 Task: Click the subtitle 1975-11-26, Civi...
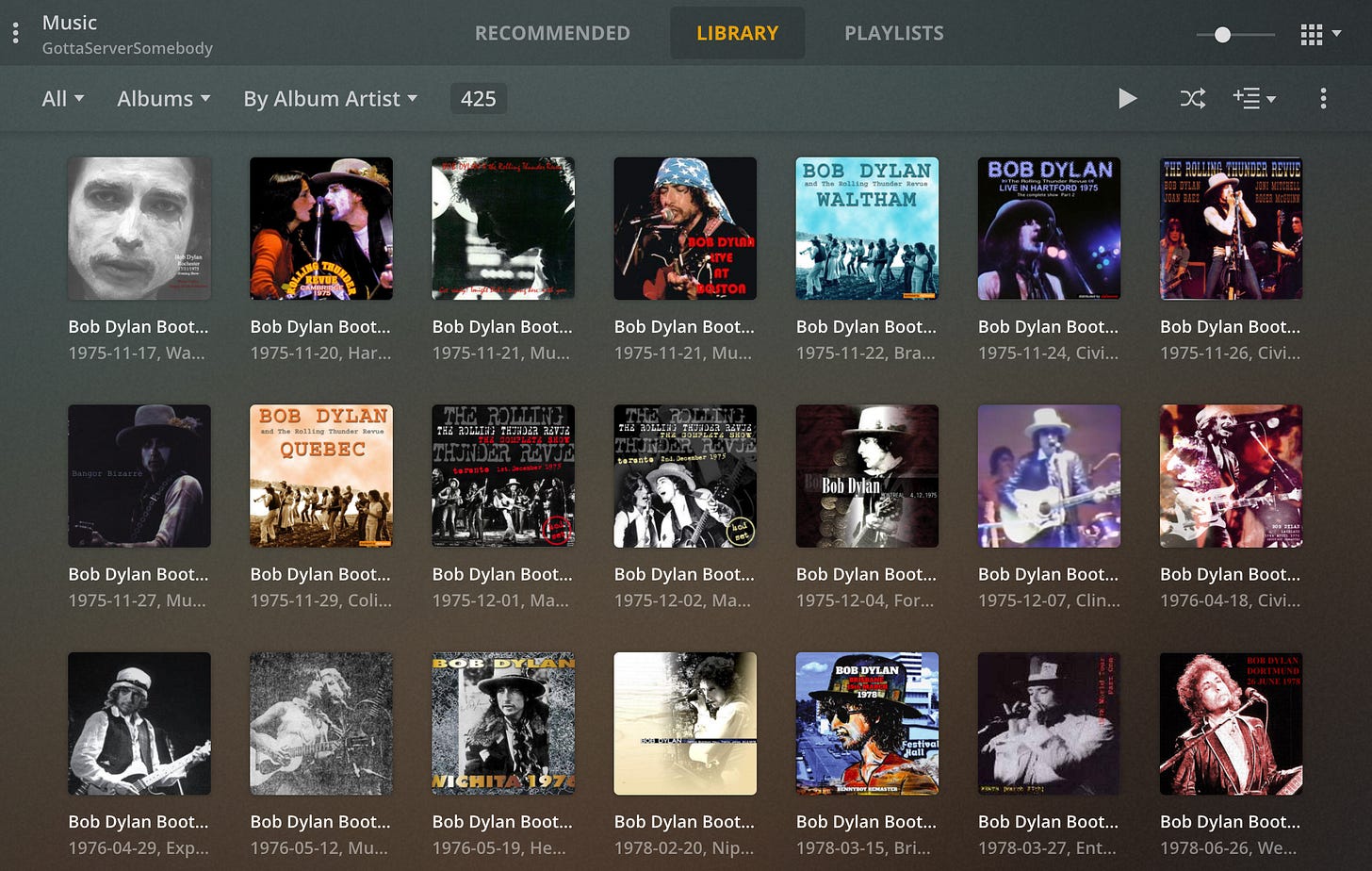(x=1230, y=353)
